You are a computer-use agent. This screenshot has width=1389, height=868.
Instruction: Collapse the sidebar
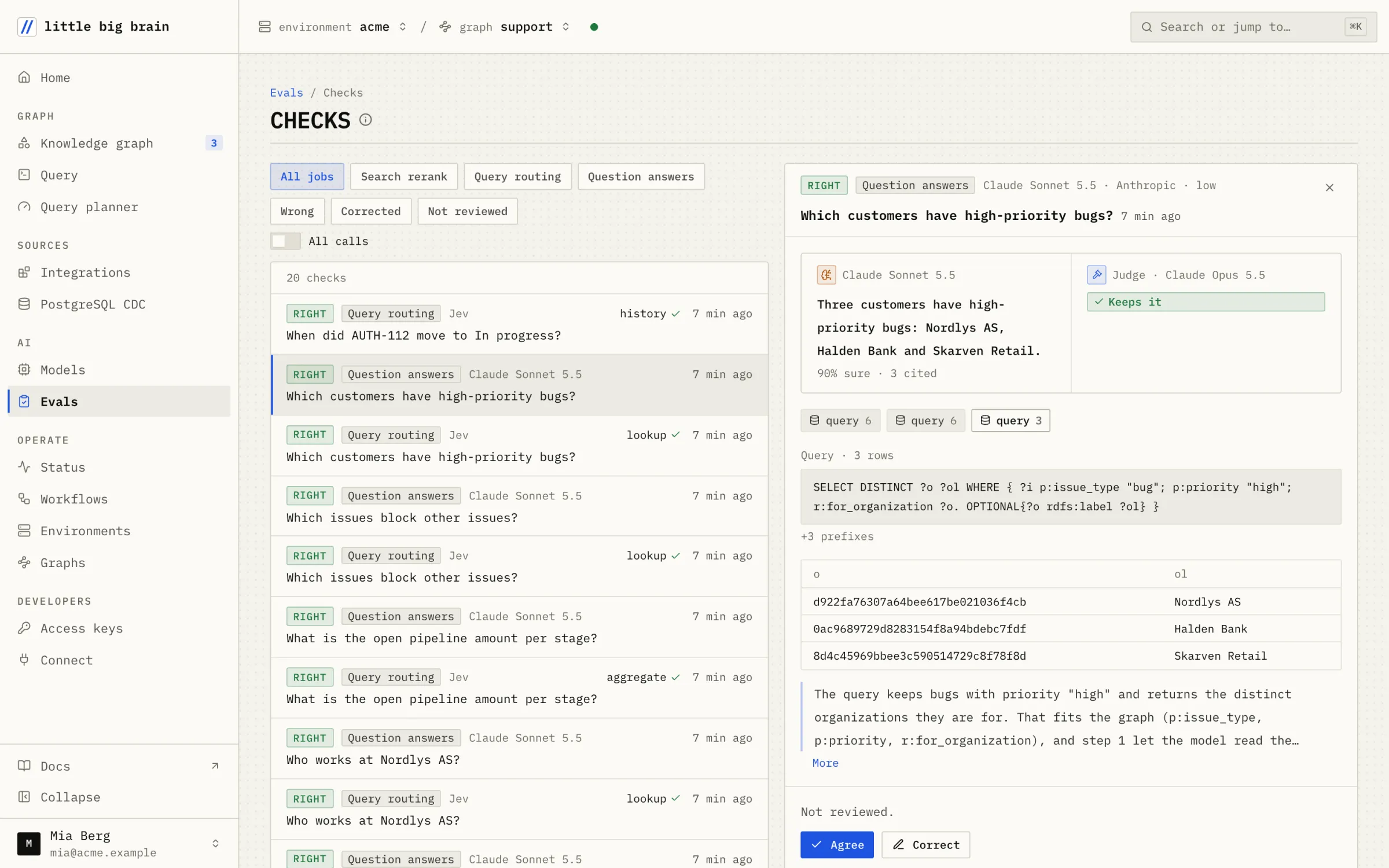click(x=119, y=797)
